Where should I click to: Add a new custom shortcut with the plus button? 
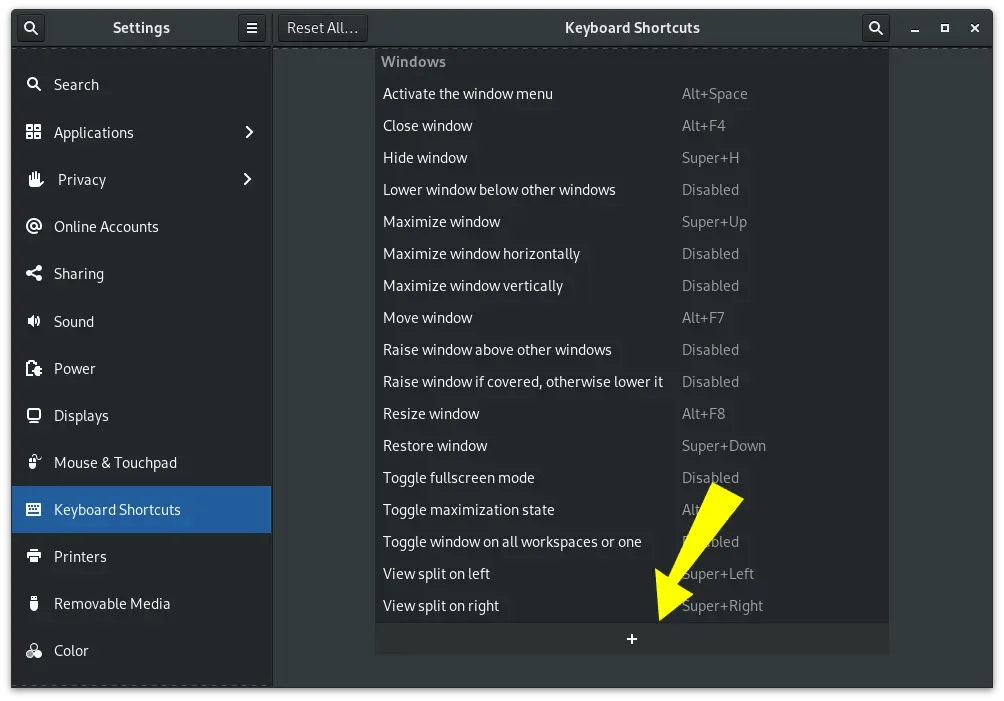pyautogui.click(x=632, y=638)
